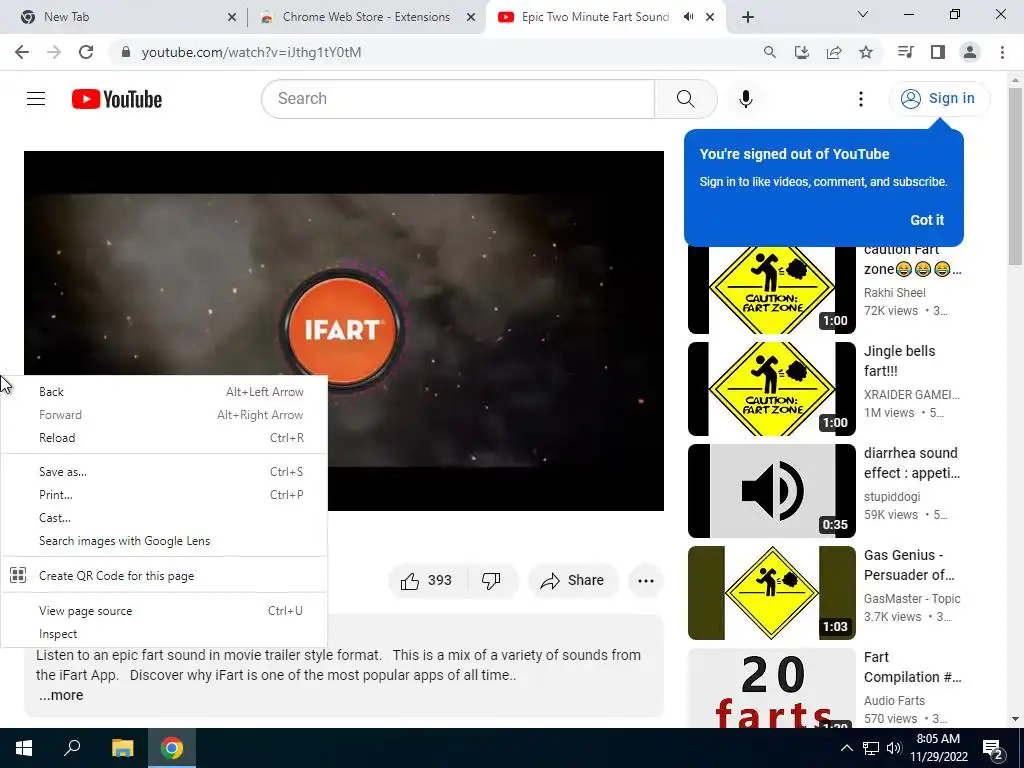Viewport: 1024px width, 768px height.
Task: Click the page vertical scrollbar thumb
Action: [x=1015, y=176]
